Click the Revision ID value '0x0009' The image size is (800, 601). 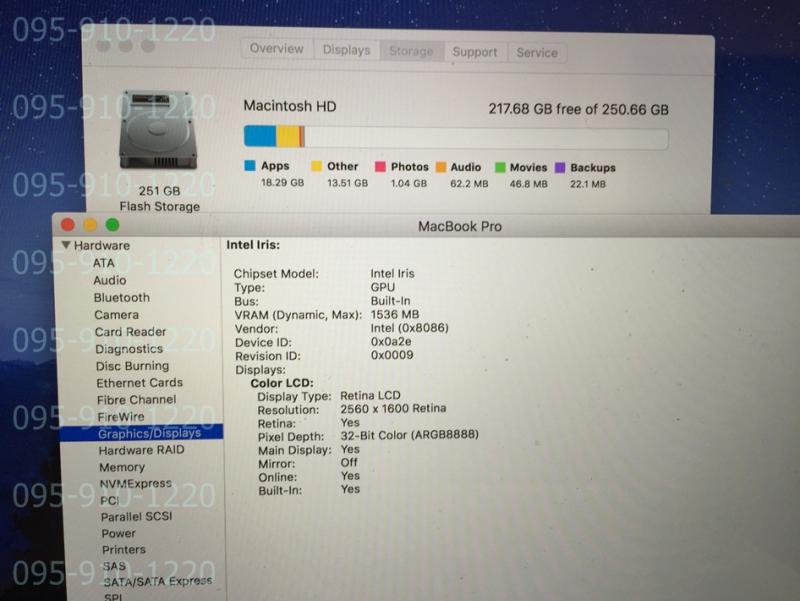click(392, 355)
